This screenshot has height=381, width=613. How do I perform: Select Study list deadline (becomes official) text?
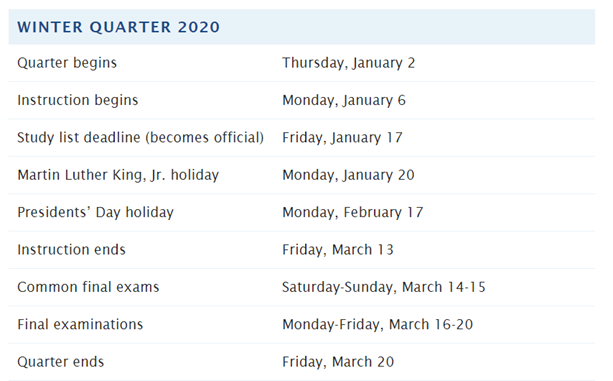140,138
